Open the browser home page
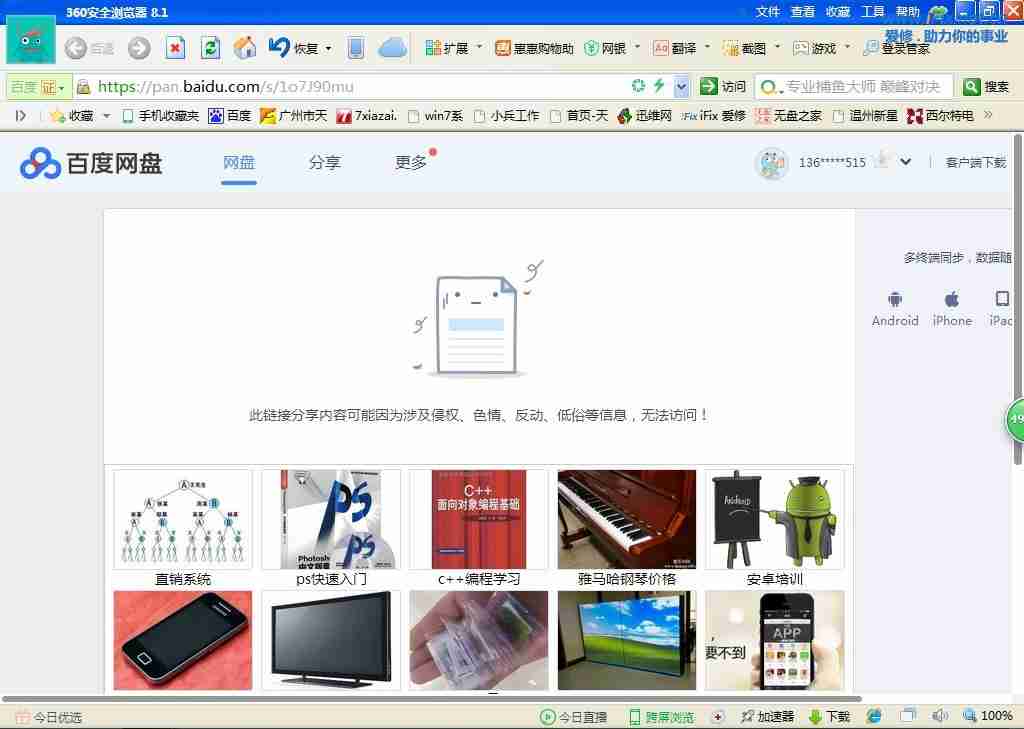Viewport: 1024px width, 729px height. coord(246,47)
